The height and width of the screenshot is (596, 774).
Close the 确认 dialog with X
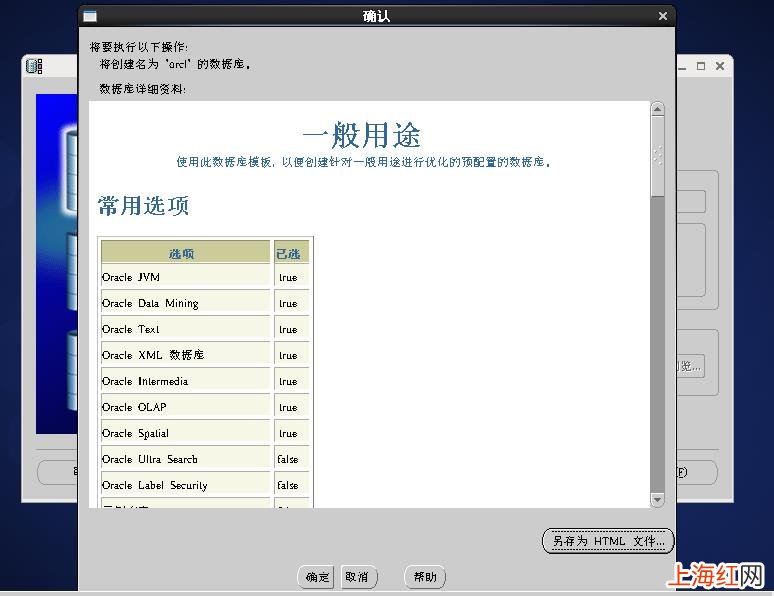pyautogui.click(x=663, y=16)
